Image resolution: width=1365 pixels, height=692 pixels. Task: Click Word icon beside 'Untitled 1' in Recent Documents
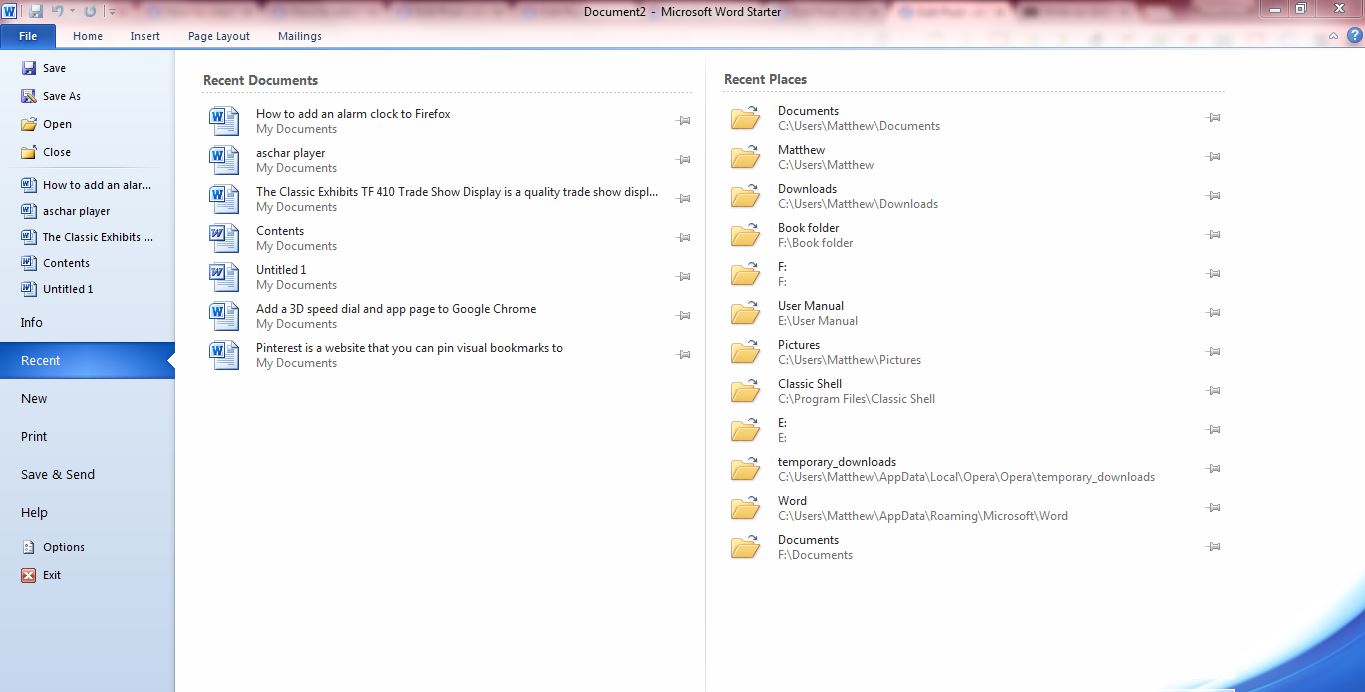(x=224, y=277)
